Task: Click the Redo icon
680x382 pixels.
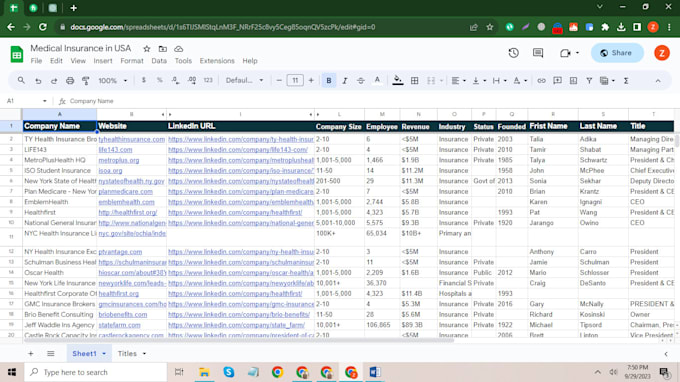Action: point(54,81)
